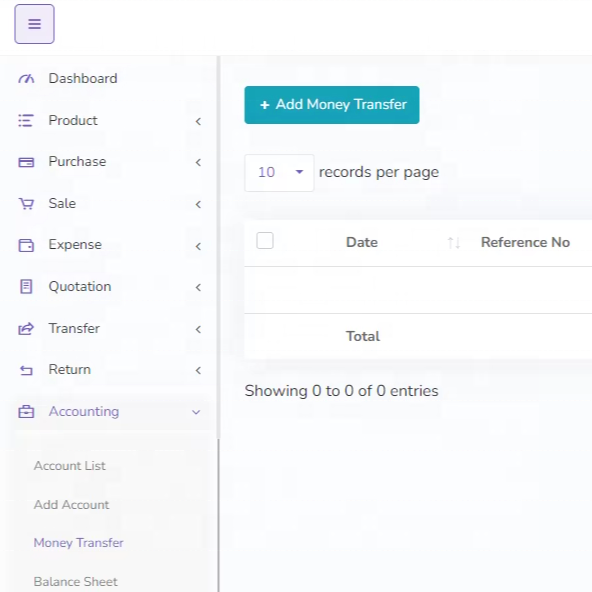Click the Add Money Transfer button

[332, 105]
